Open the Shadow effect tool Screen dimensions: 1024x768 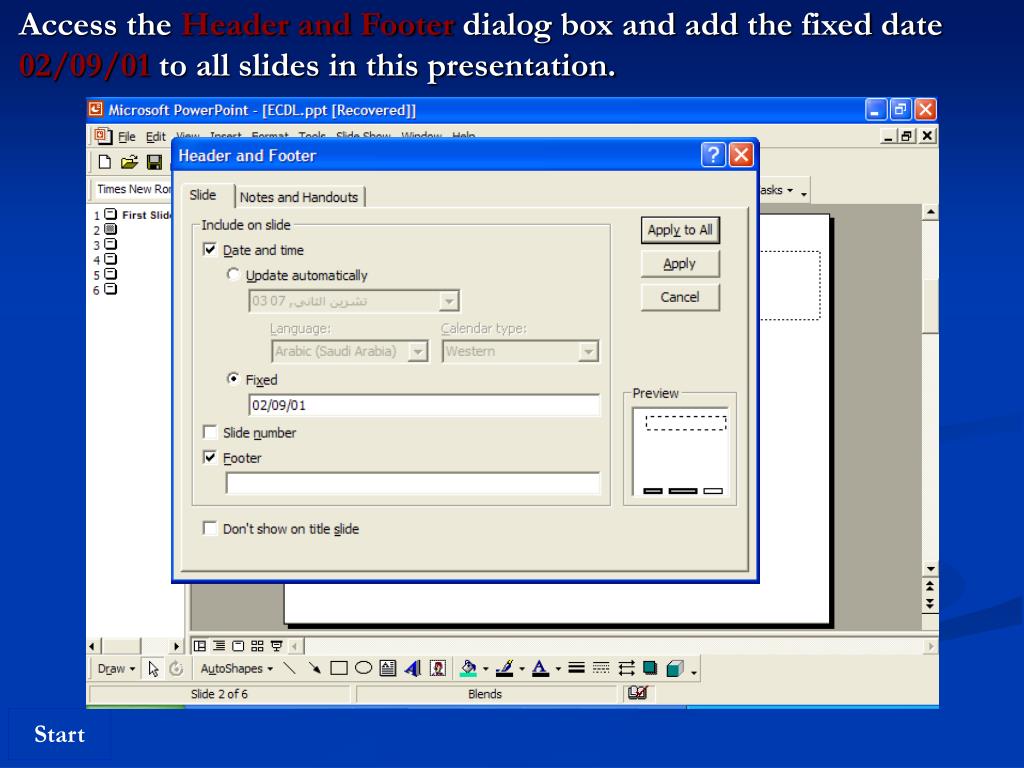tap(650, 668)
